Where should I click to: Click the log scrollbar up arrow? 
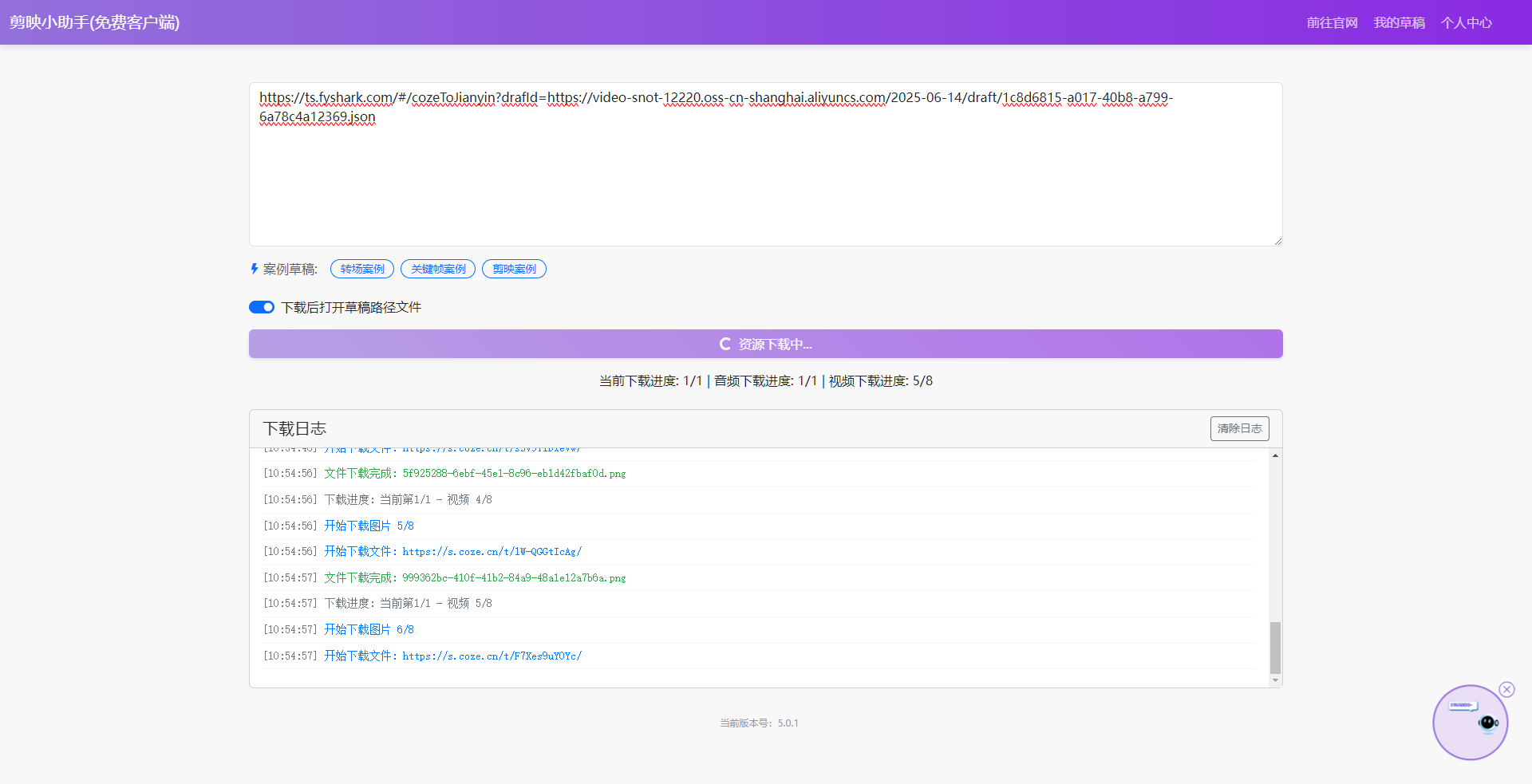(1275, 455)
